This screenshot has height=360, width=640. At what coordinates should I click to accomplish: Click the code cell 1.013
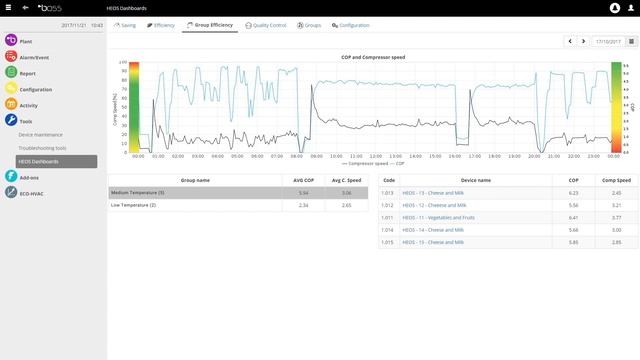pyautogui.click(x=387, y=193)
